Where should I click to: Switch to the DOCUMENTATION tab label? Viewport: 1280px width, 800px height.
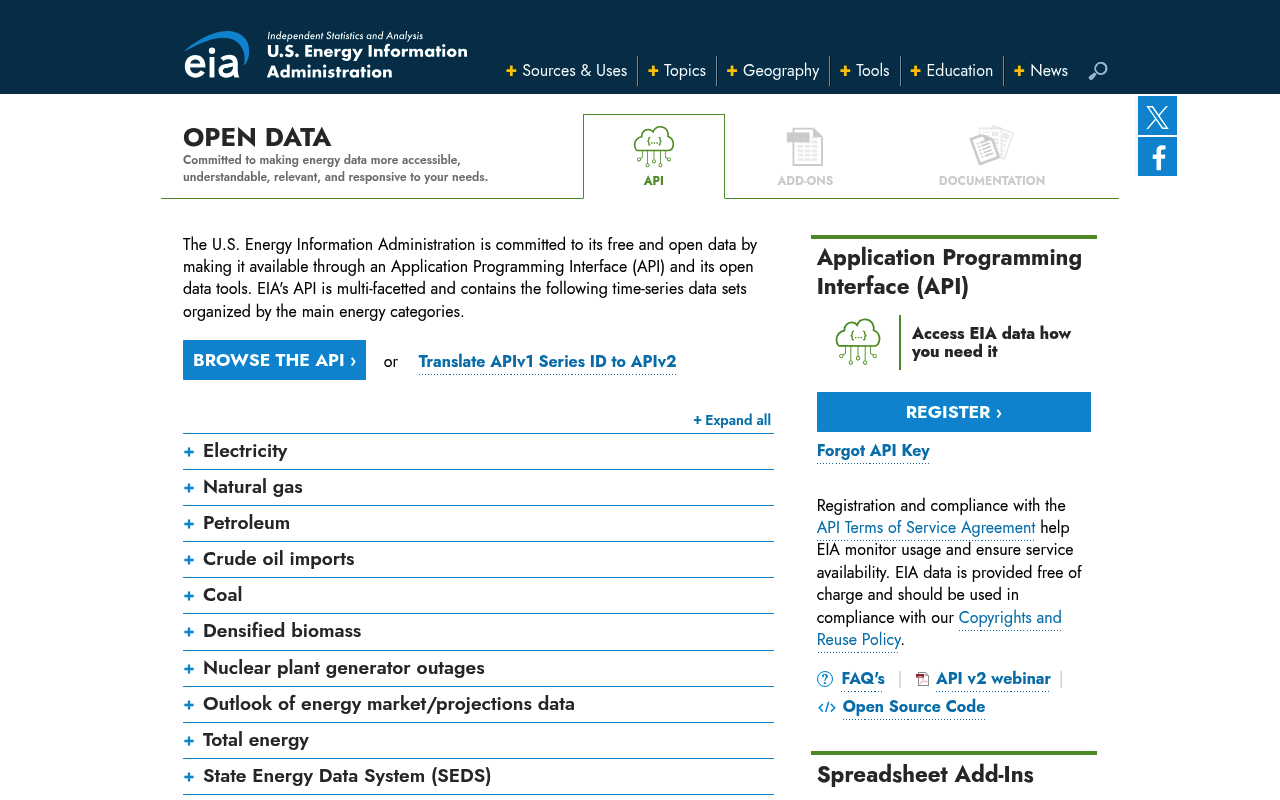[x=992, y=181]
